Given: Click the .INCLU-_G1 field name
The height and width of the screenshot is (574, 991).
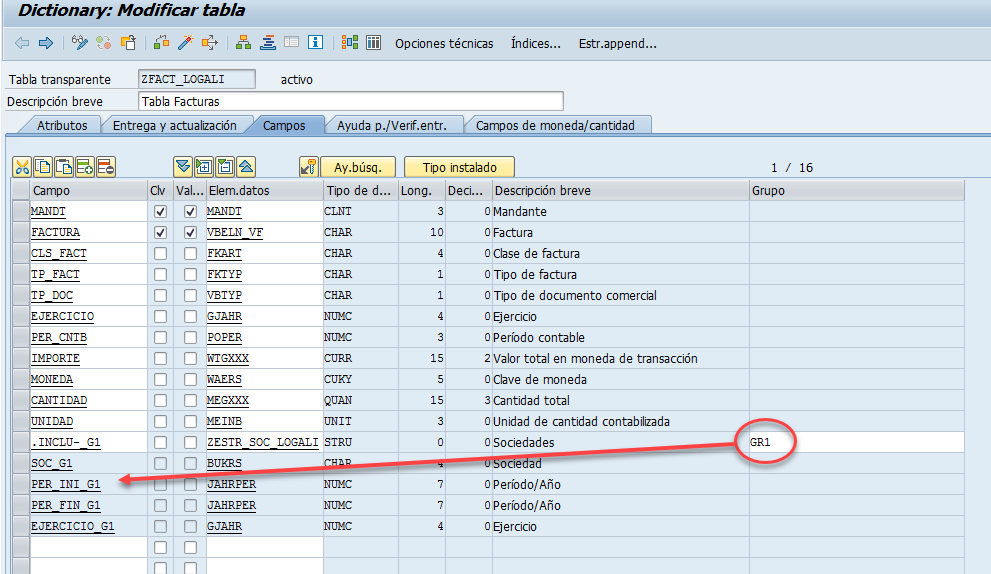Looking at the screenshot, I should coord(66,443).
